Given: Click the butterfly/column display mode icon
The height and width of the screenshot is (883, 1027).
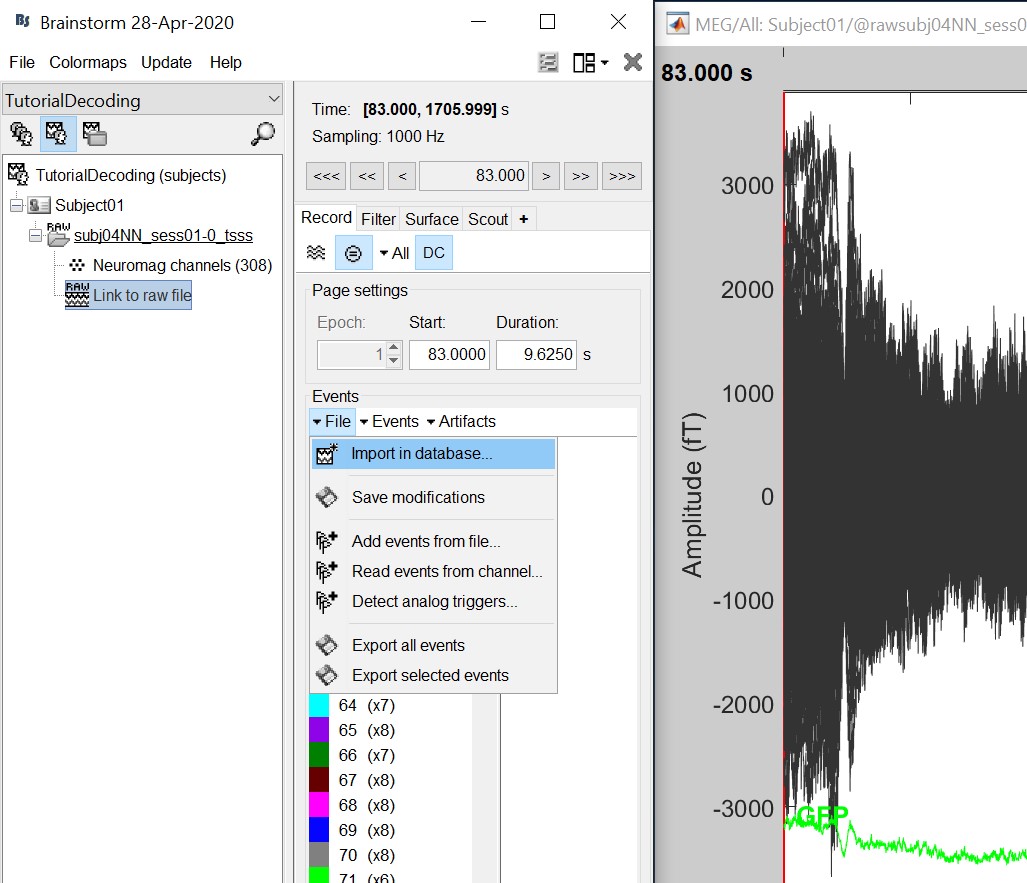Looking at the screenshot, I should pyautogui.click(x=316, y=253).
